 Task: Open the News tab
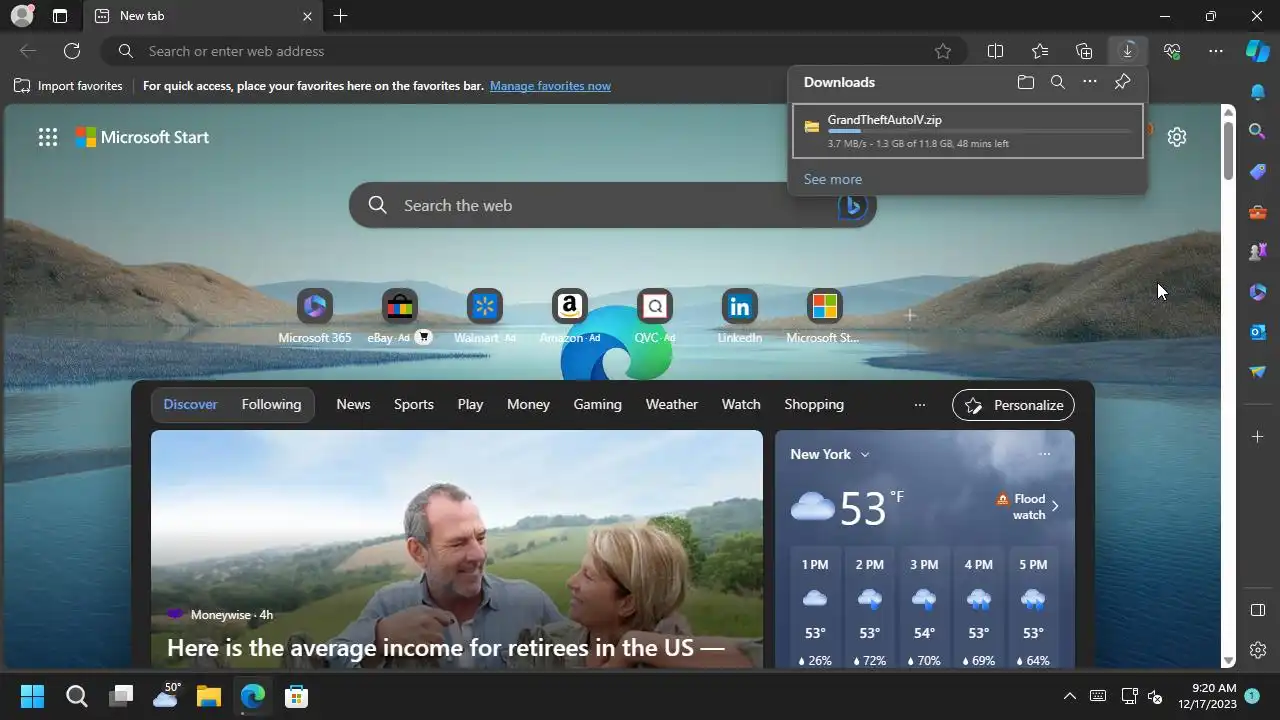pos(353,404)
